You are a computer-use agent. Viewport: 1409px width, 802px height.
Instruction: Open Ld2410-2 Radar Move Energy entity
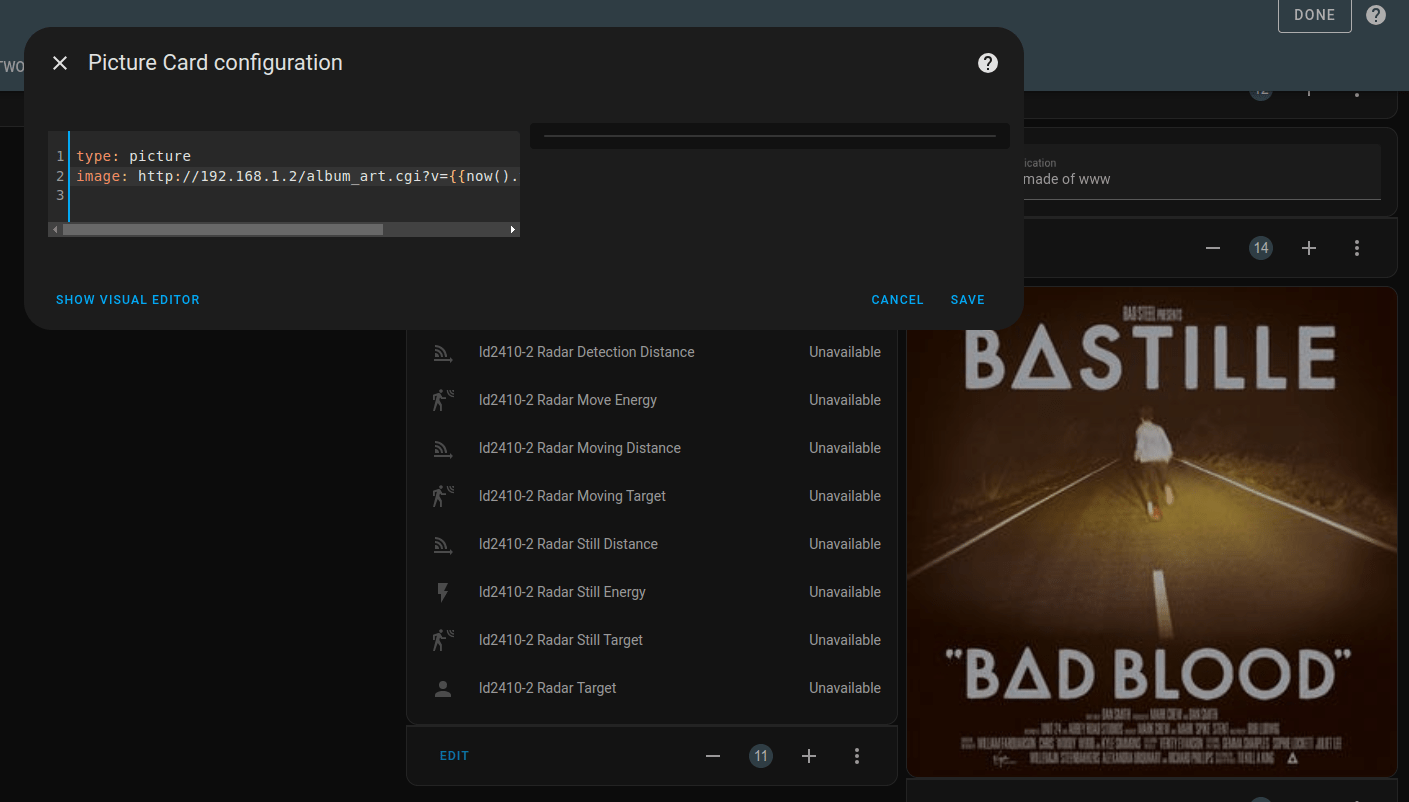tap(568, 400)
